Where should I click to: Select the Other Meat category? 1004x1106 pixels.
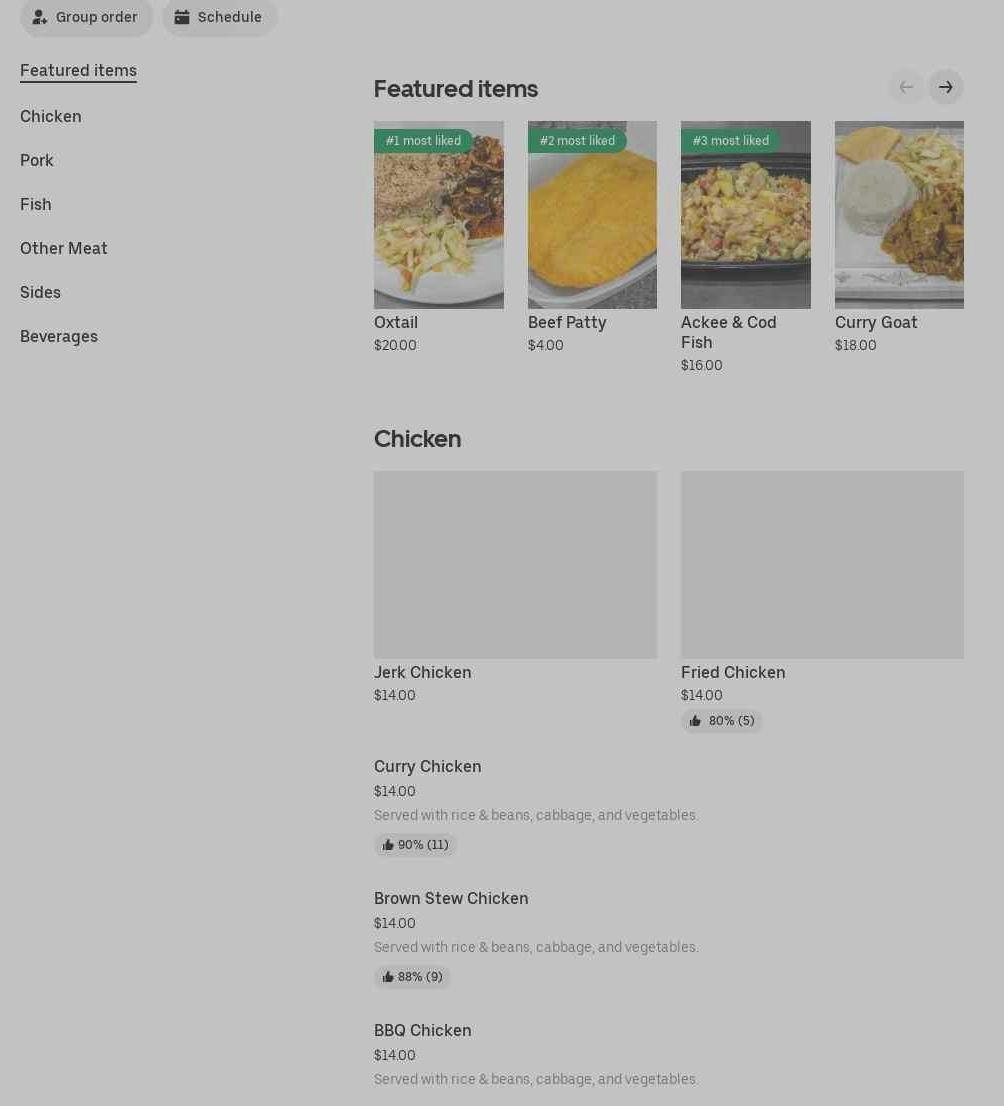coord(64,248)
